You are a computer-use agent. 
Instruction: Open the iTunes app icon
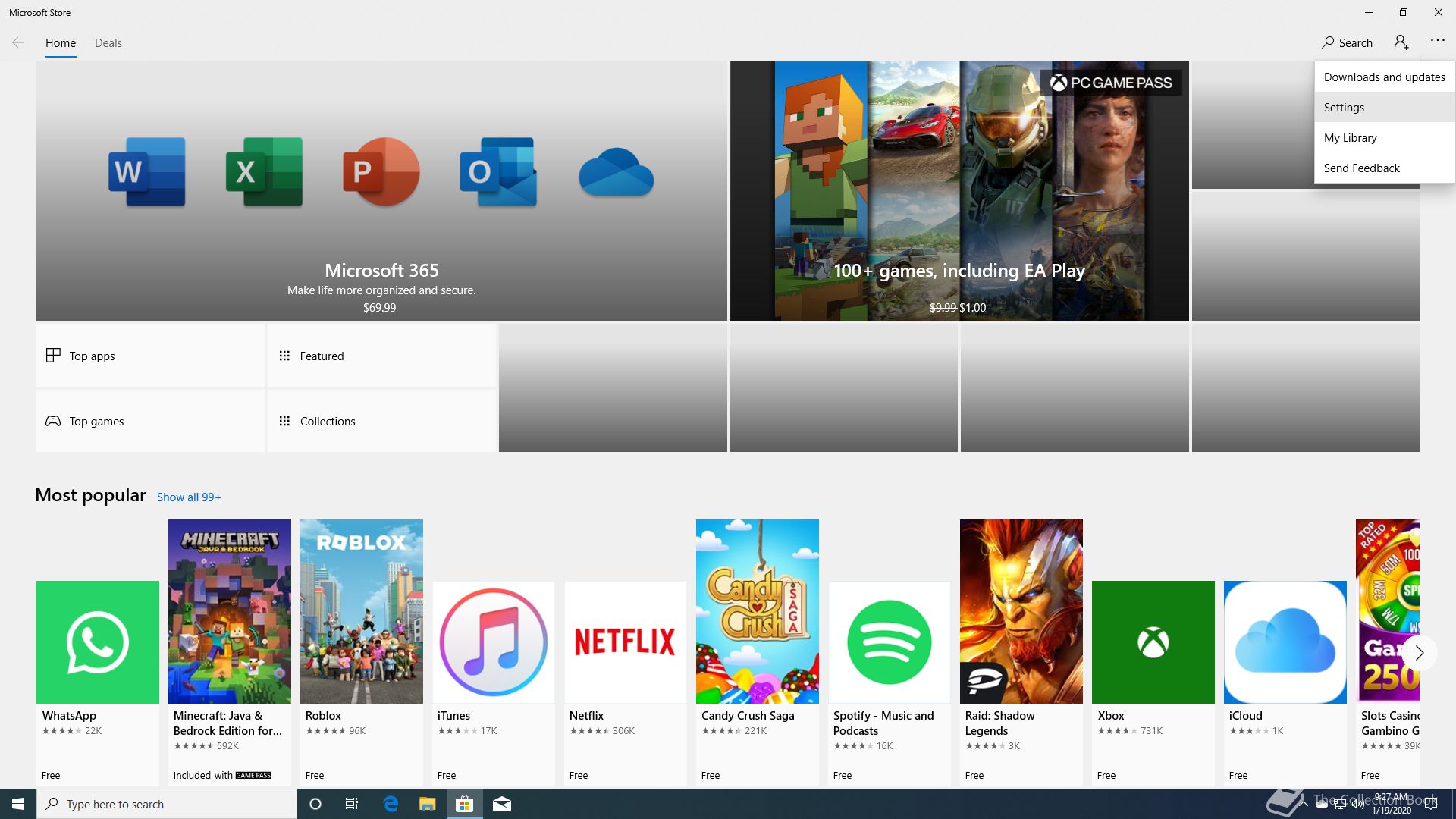pos(494,642)
